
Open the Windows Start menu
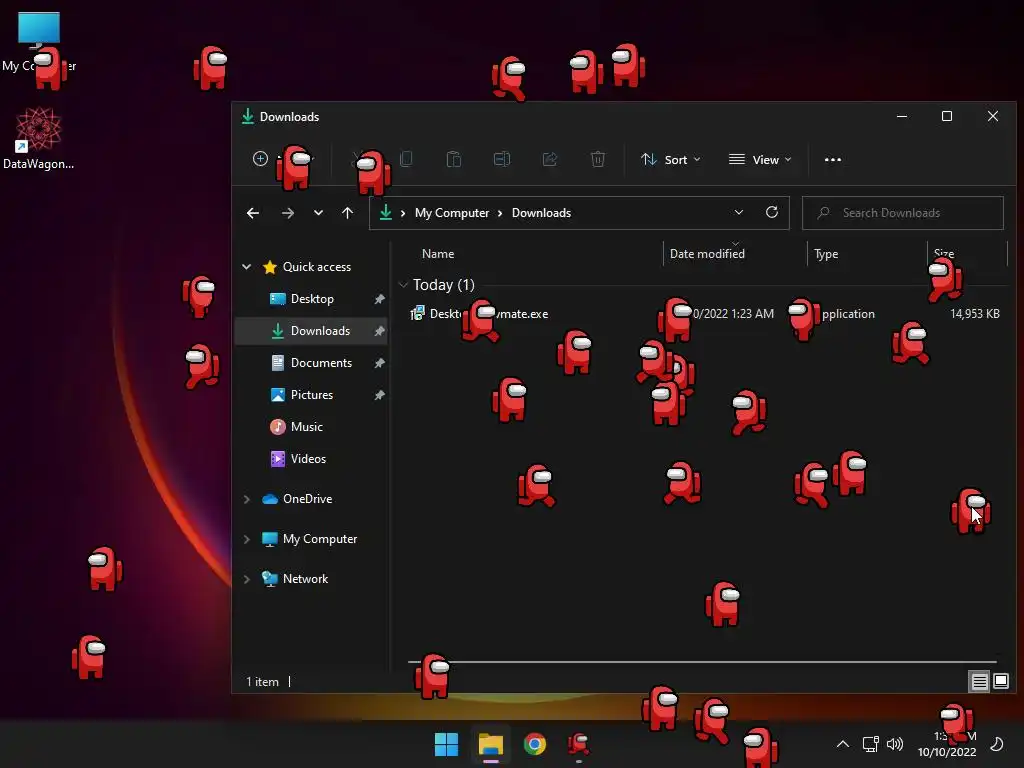(446, 744)
